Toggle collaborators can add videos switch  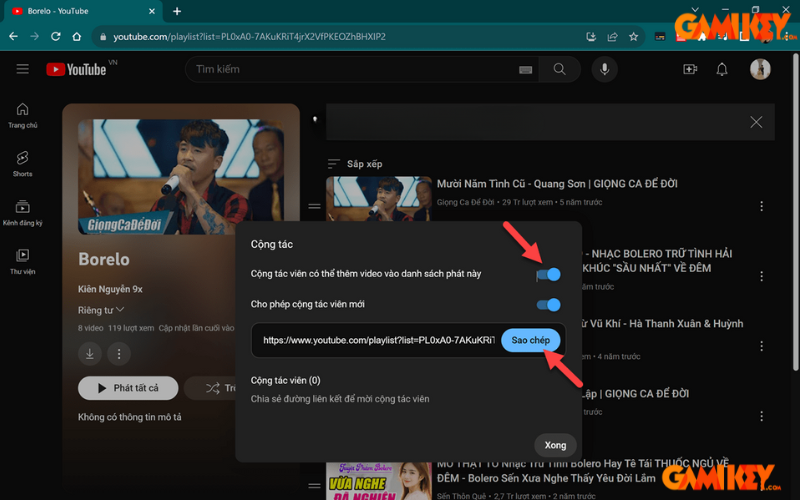[x=548, y=274]
